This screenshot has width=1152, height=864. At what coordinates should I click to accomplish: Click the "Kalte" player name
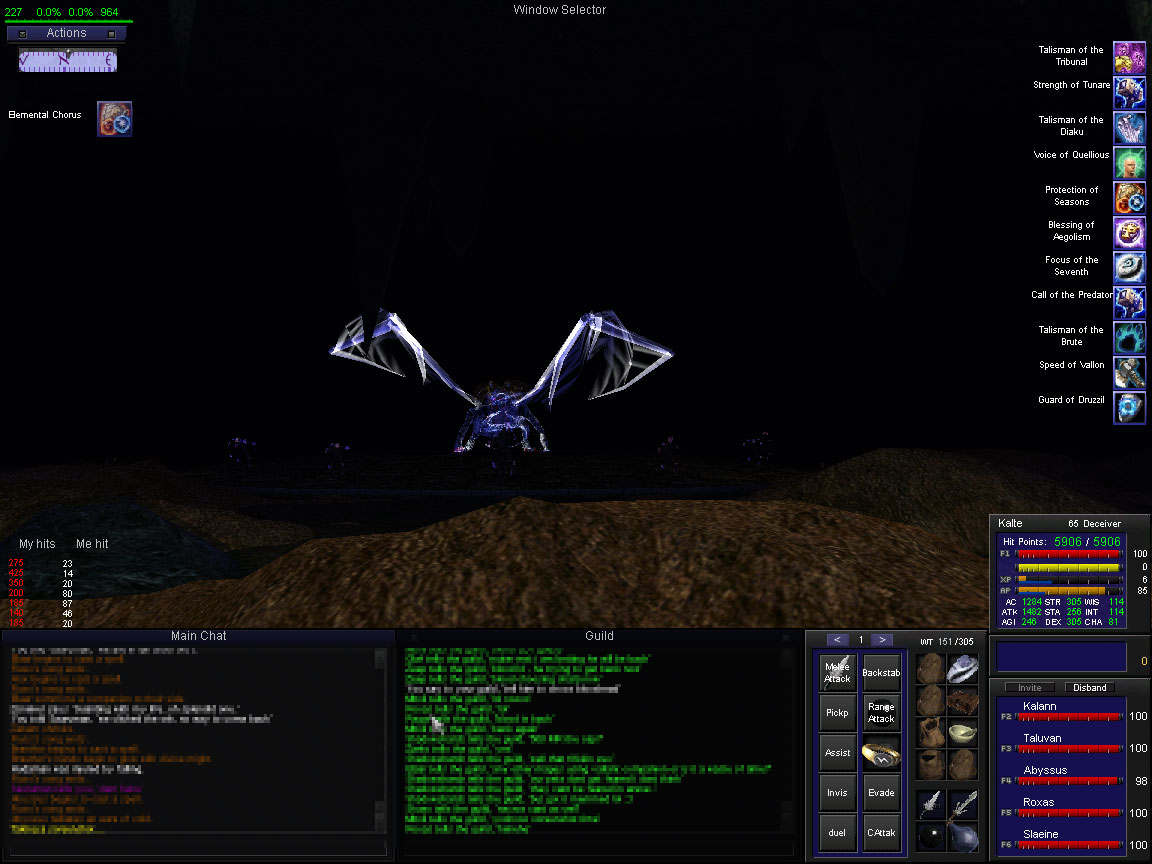coord(1009,523)
